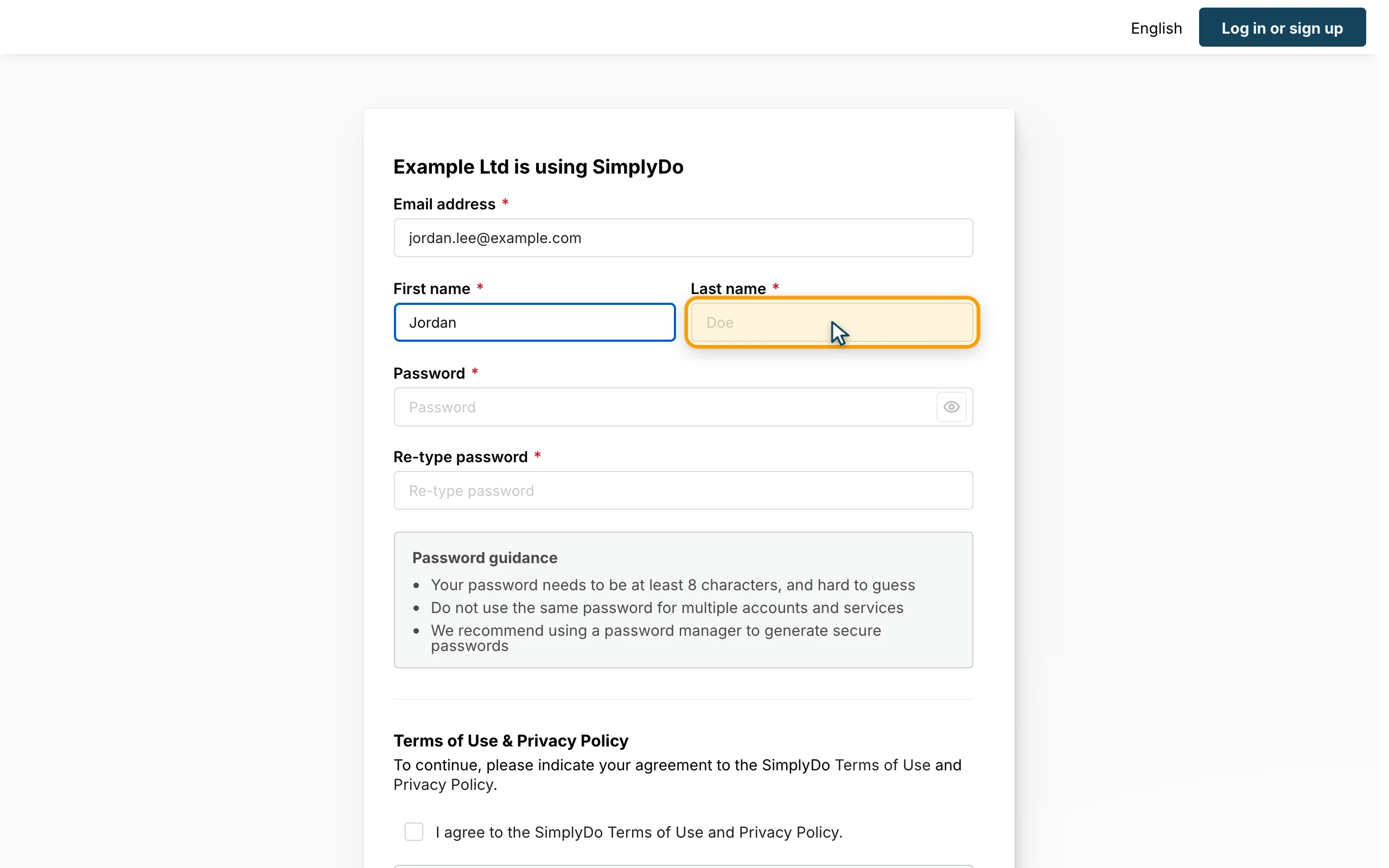Click into the First name field

[x=534, y=323]
